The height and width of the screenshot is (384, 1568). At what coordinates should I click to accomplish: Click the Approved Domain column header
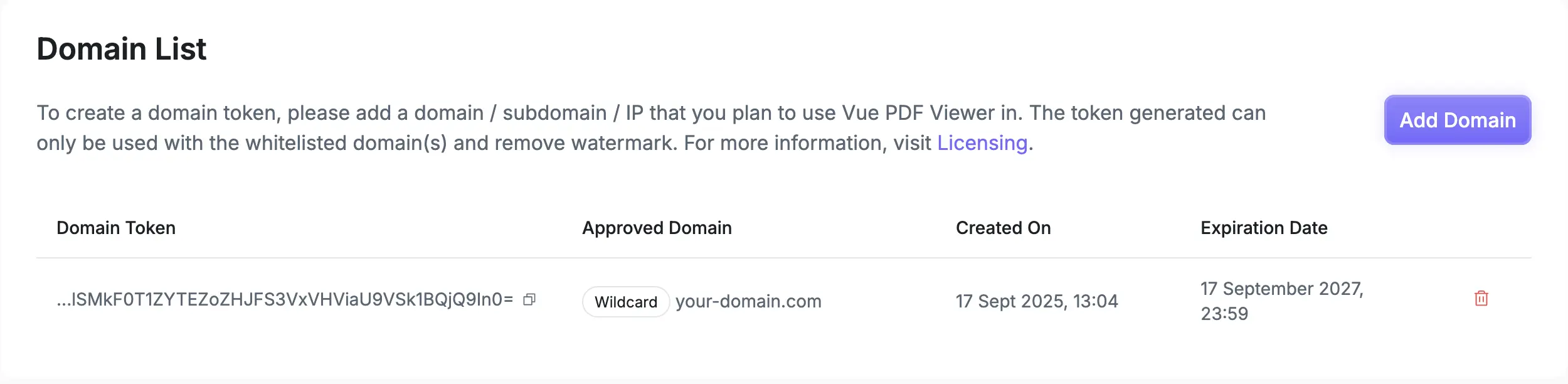click(657, 228)
